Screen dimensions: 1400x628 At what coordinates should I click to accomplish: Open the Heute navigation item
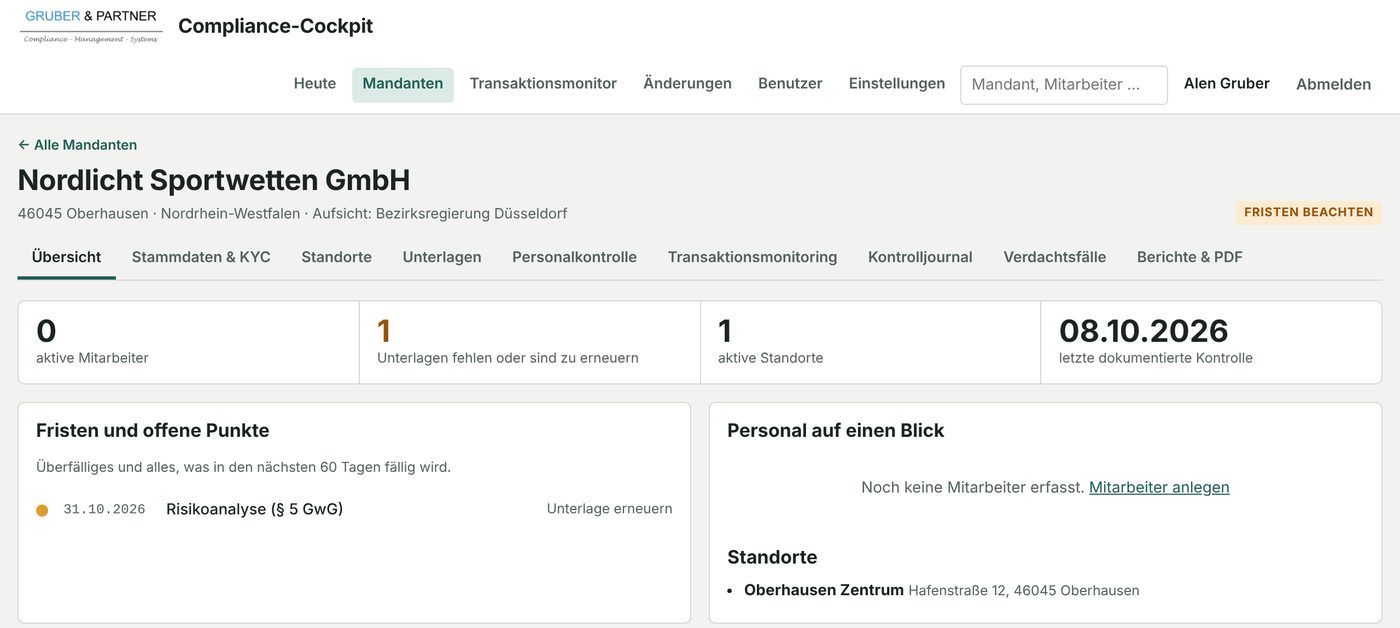[315, 84]
